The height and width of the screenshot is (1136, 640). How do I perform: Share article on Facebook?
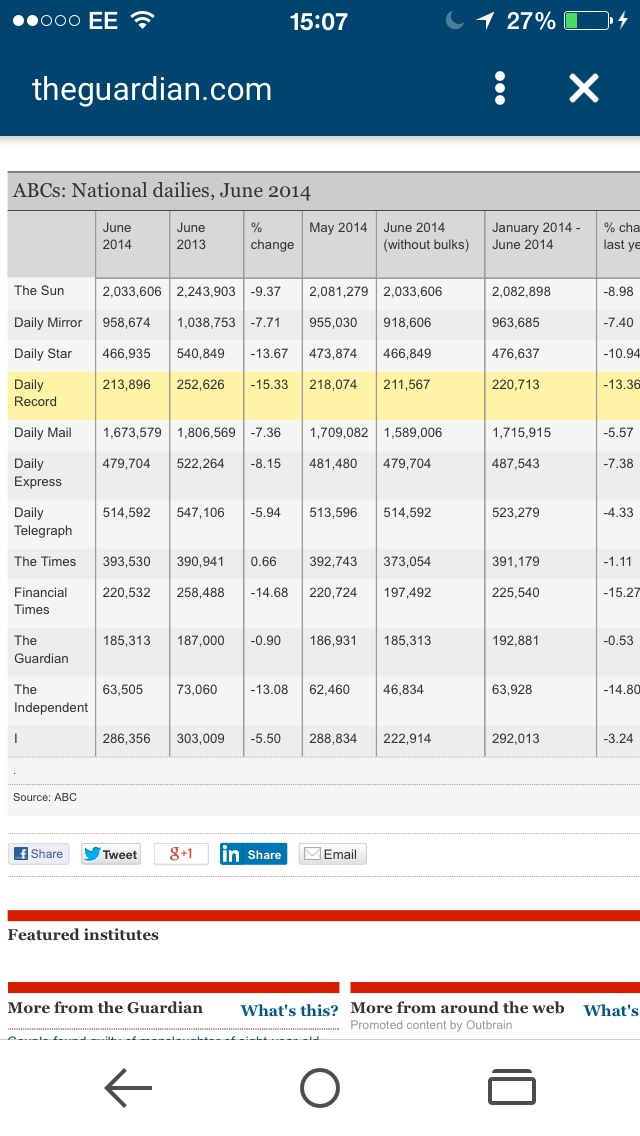pos(38,854)
